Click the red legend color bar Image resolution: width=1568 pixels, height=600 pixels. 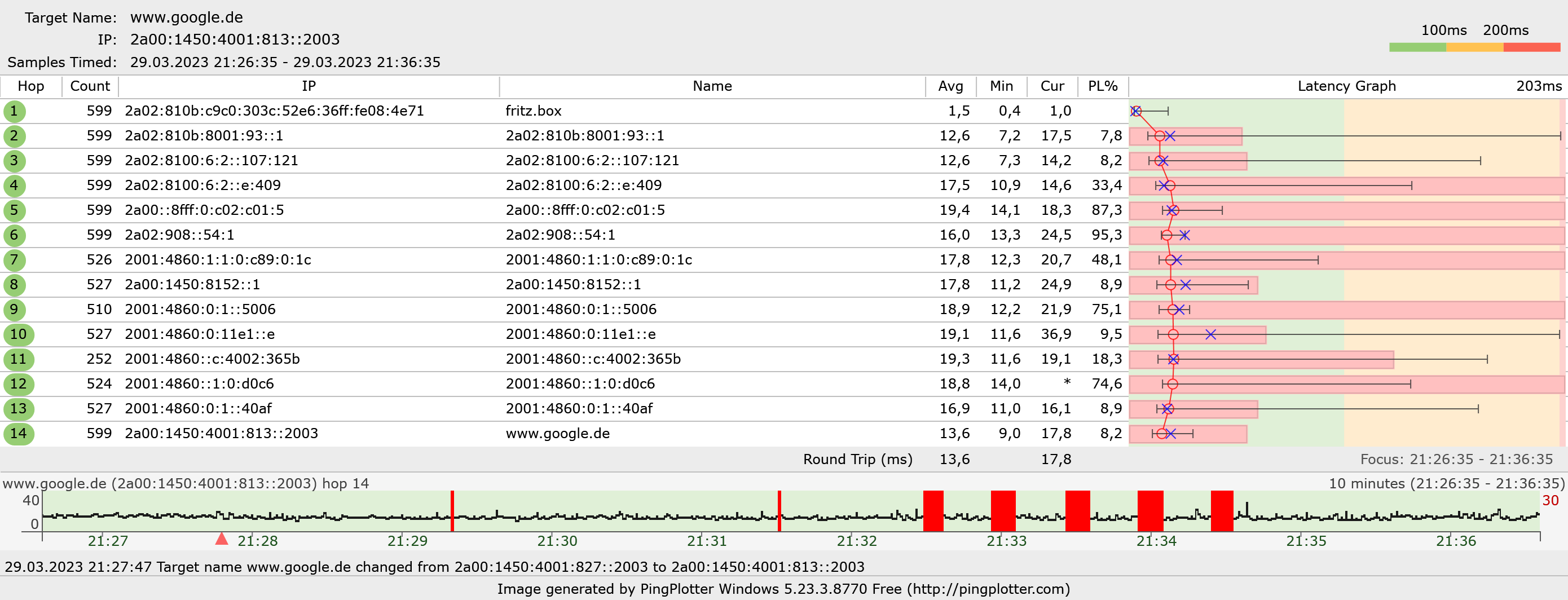tap(1531, 47)
